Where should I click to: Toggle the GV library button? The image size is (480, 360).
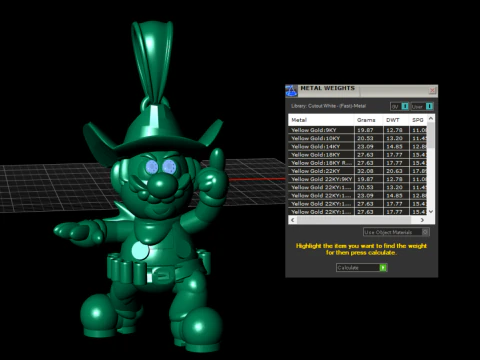(399, 106)
